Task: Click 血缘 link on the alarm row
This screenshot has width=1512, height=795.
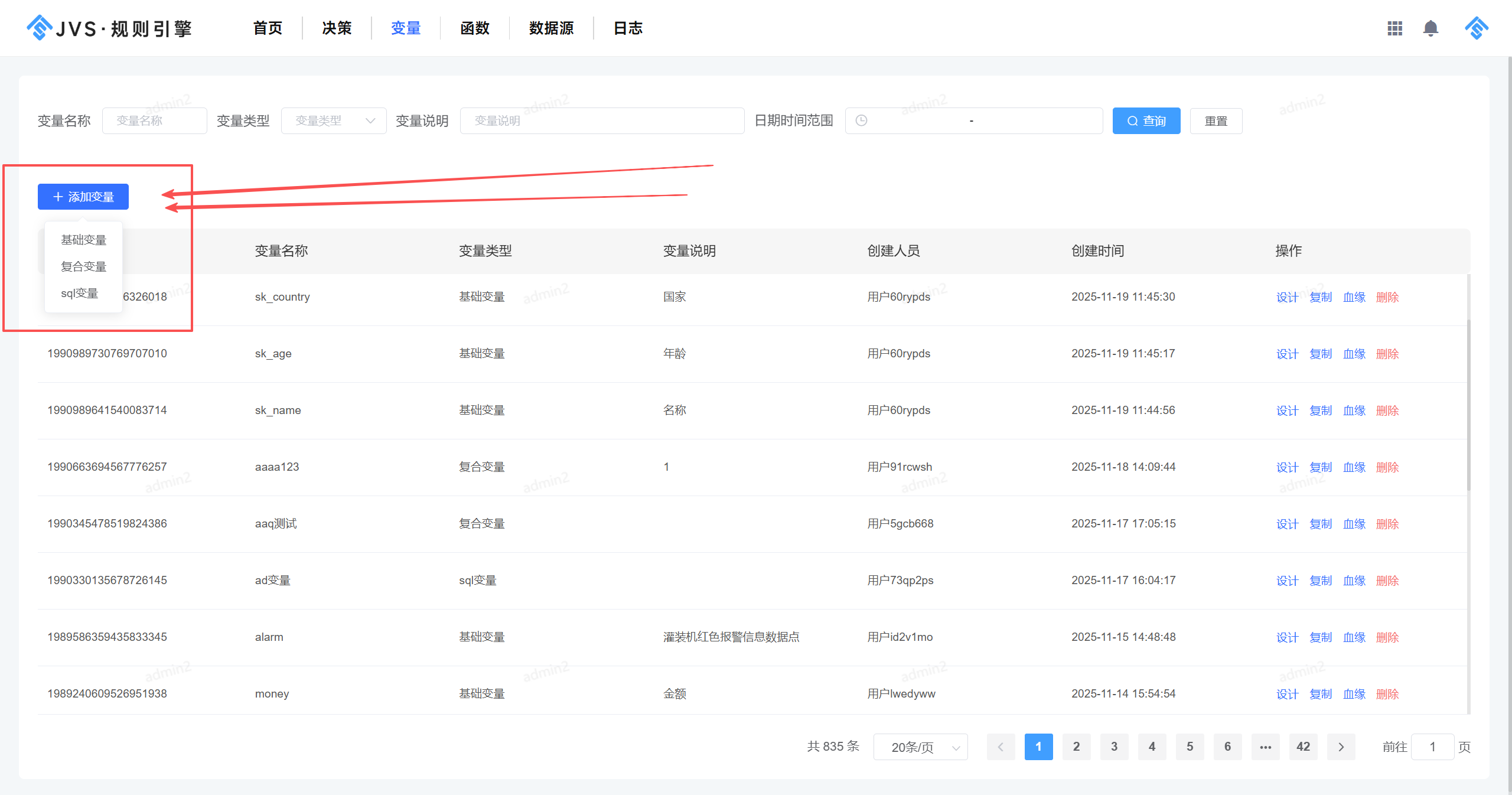Action: click(1354, 637)
